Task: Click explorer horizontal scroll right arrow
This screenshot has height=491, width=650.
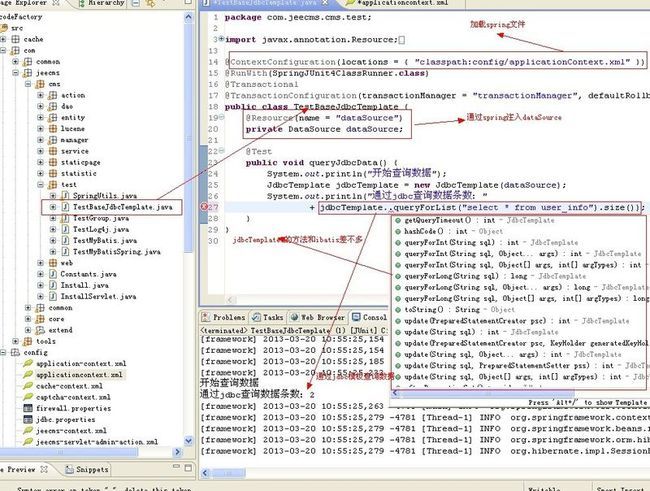Action: pyautogui.click(x=178, y=452)
